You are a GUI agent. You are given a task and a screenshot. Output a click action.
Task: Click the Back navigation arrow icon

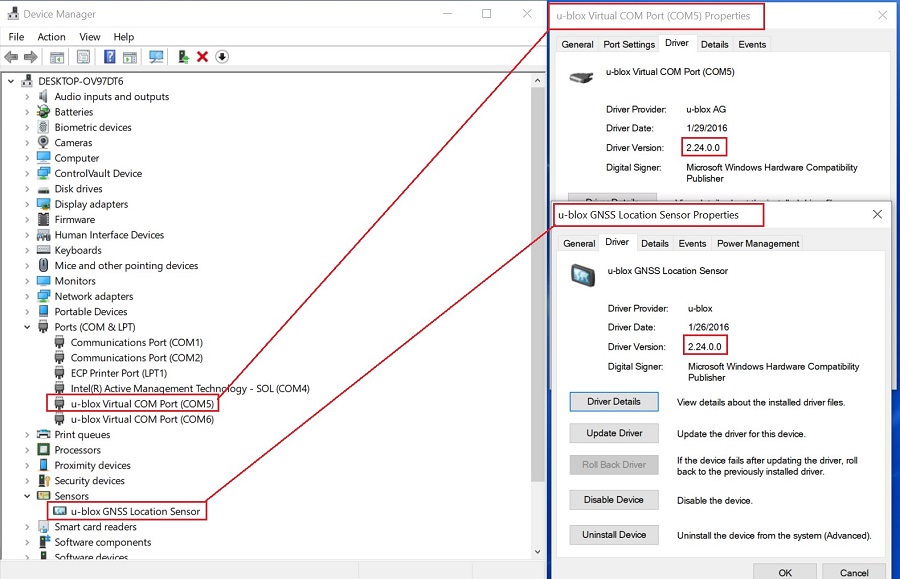[x=10, y=57]
